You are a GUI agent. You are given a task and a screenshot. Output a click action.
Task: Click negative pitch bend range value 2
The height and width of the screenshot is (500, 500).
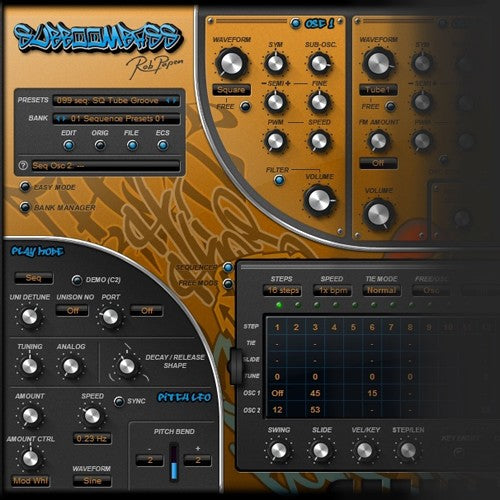(x=150, y=460)
